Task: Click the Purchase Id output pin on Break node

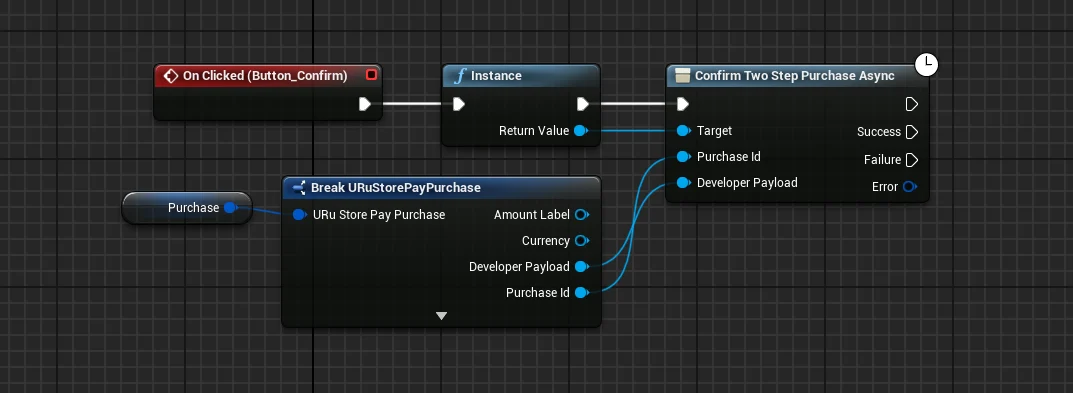Action: pyautogui.click(x=582, y=292)
